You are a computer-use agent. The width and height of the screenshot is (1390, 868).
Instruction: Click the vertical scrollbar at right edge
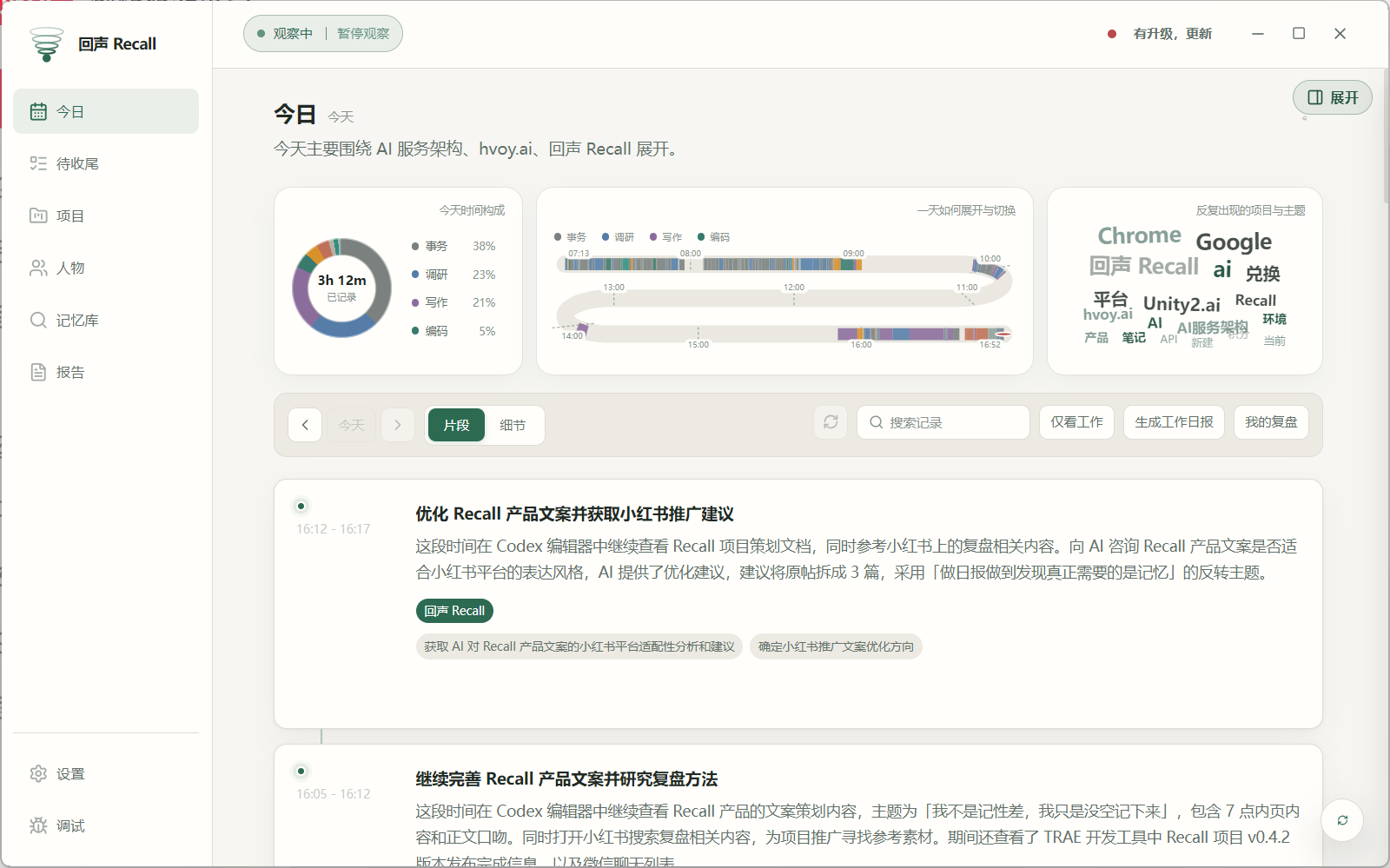(x=1385, y=135)
